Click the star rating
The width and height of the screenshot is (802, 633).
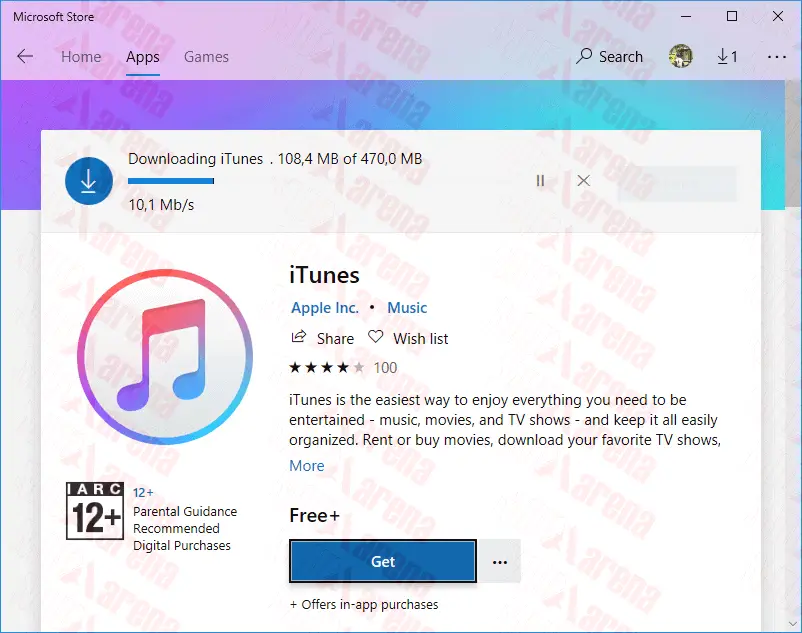[x=327, y=368]
